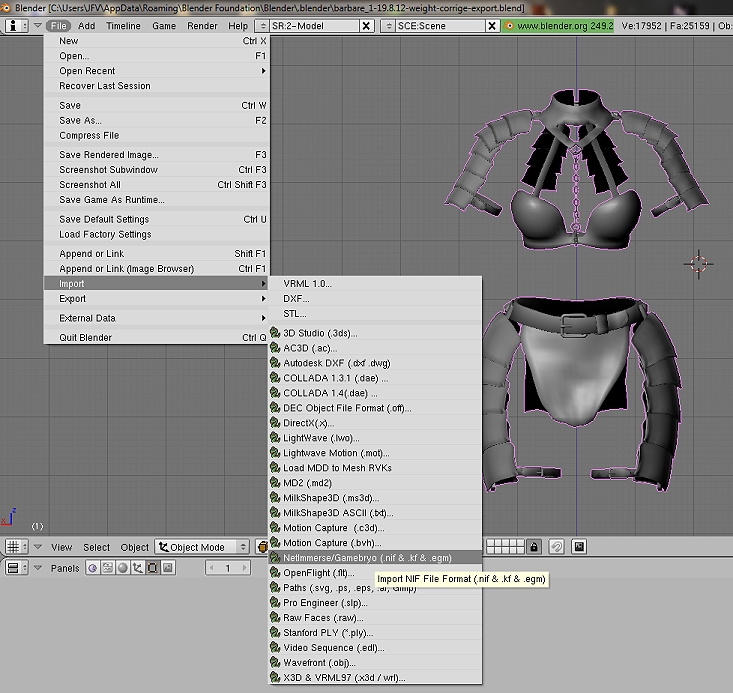
Task: Open the Export submenu
Action: (x=156, y=298)
